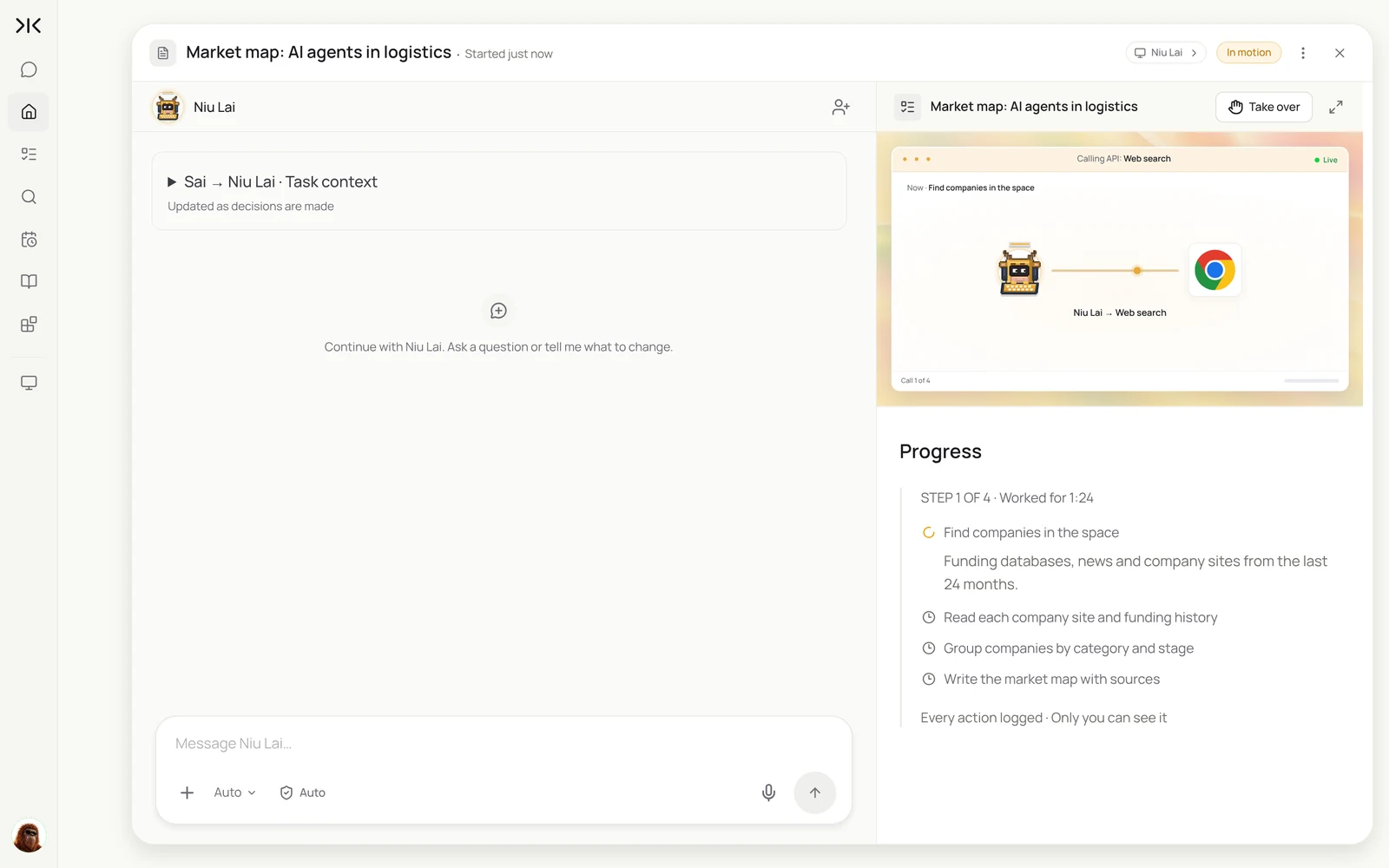Click the Call 1 of 4 progress bar

click(1311, 380)
